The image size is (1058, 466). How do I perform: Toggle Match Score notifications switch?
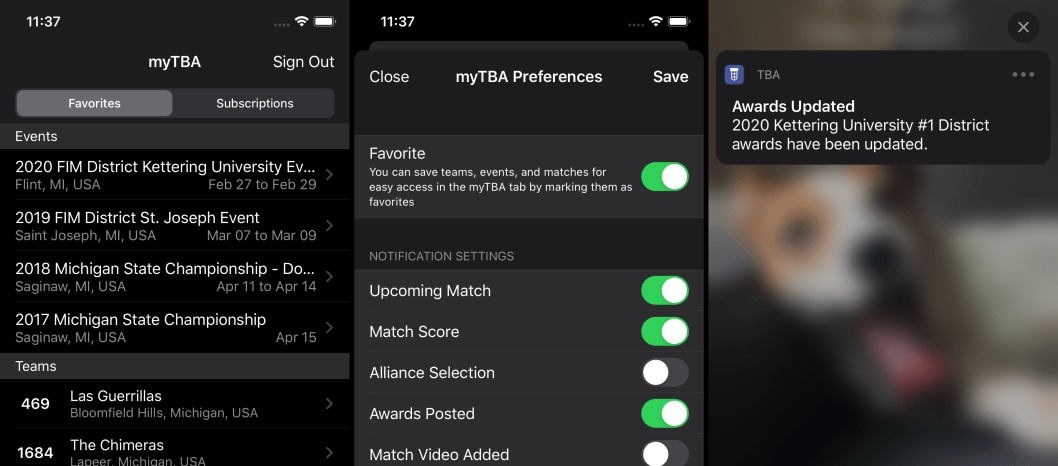(665, 332)
